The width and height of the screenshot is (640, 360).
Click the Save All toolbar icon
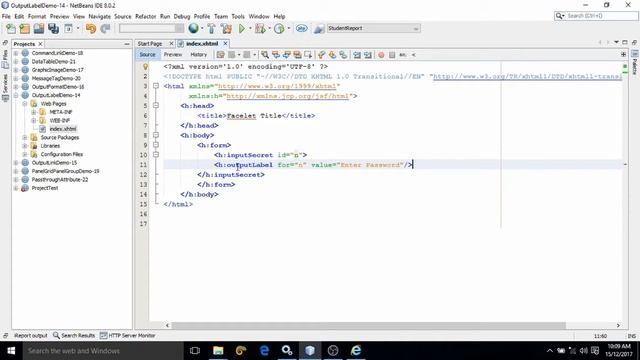click(x=53, y=29)
